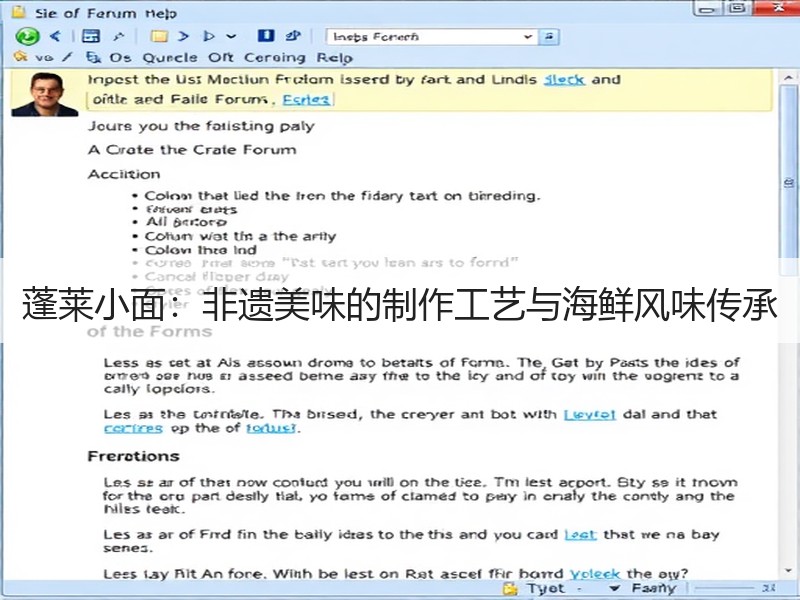Click the dark blue info icon
Viewport: 800px width, 600px height.
pos(266,35)
